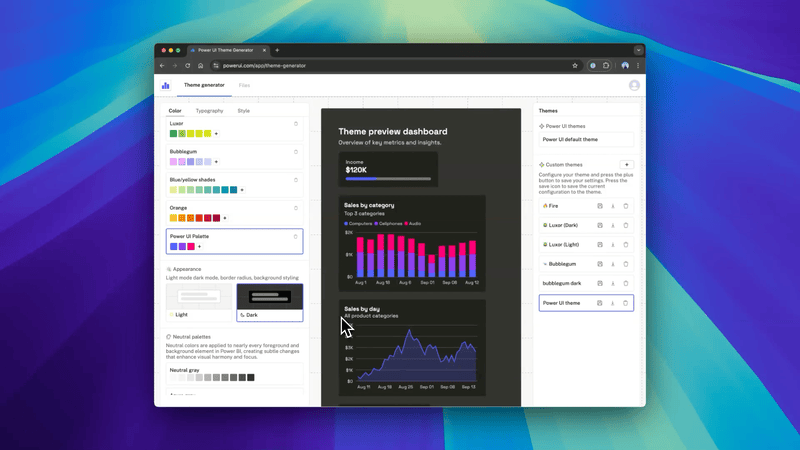Pick the pink swatch in Power UI Palette
This screenshot has height=450, width=800.
click(x=191, y=246)
